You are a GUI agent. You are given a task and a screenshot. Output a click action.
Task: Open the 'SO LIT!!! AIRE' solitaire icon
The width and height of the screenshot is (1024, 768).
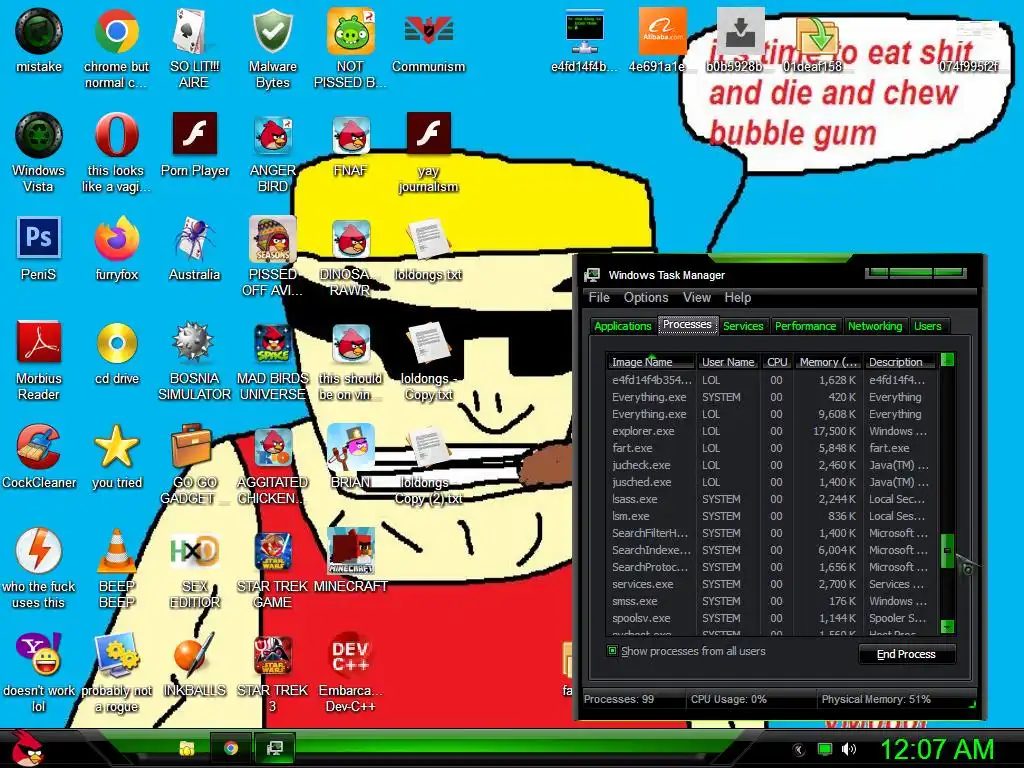[194, 48]
